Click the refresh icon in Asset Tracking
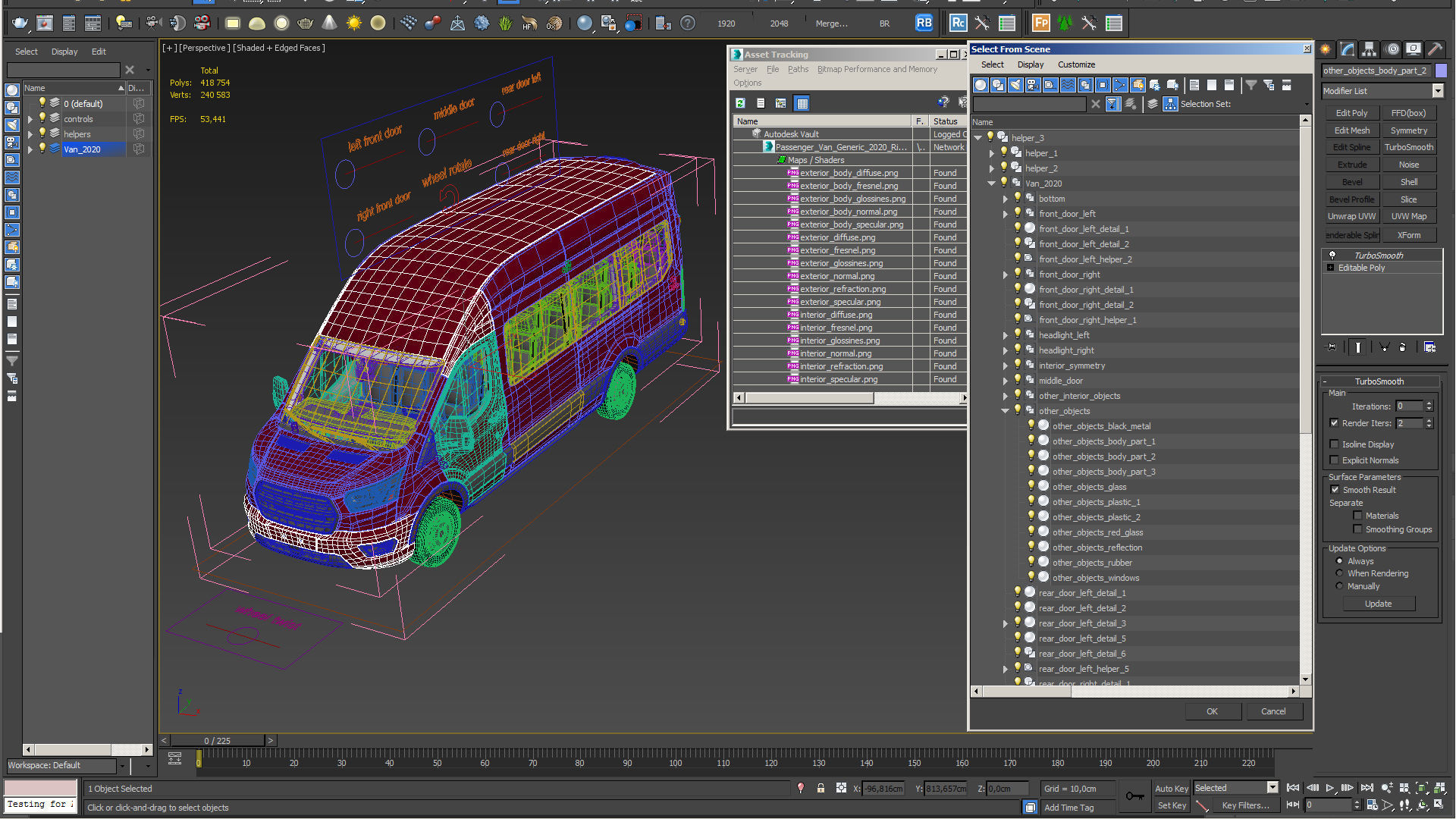 tap(740, 103)
